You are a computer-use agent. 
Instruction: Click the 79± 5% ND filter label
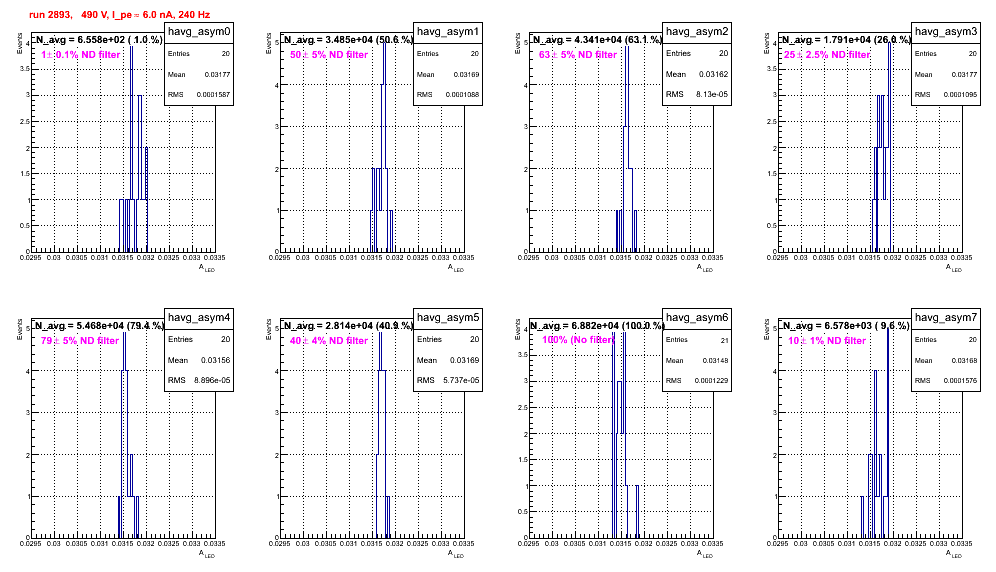[80, 341]
